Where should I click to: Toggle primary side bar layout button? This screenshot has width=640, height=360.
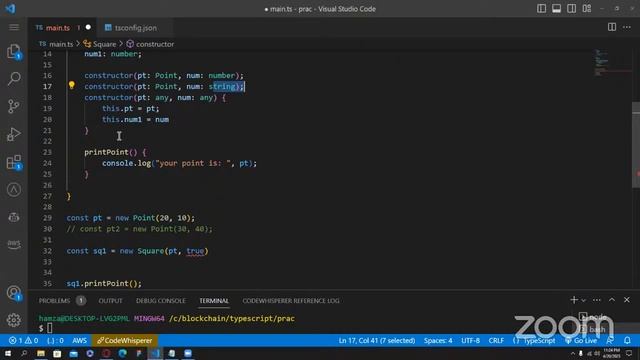[x=541, y=9]
